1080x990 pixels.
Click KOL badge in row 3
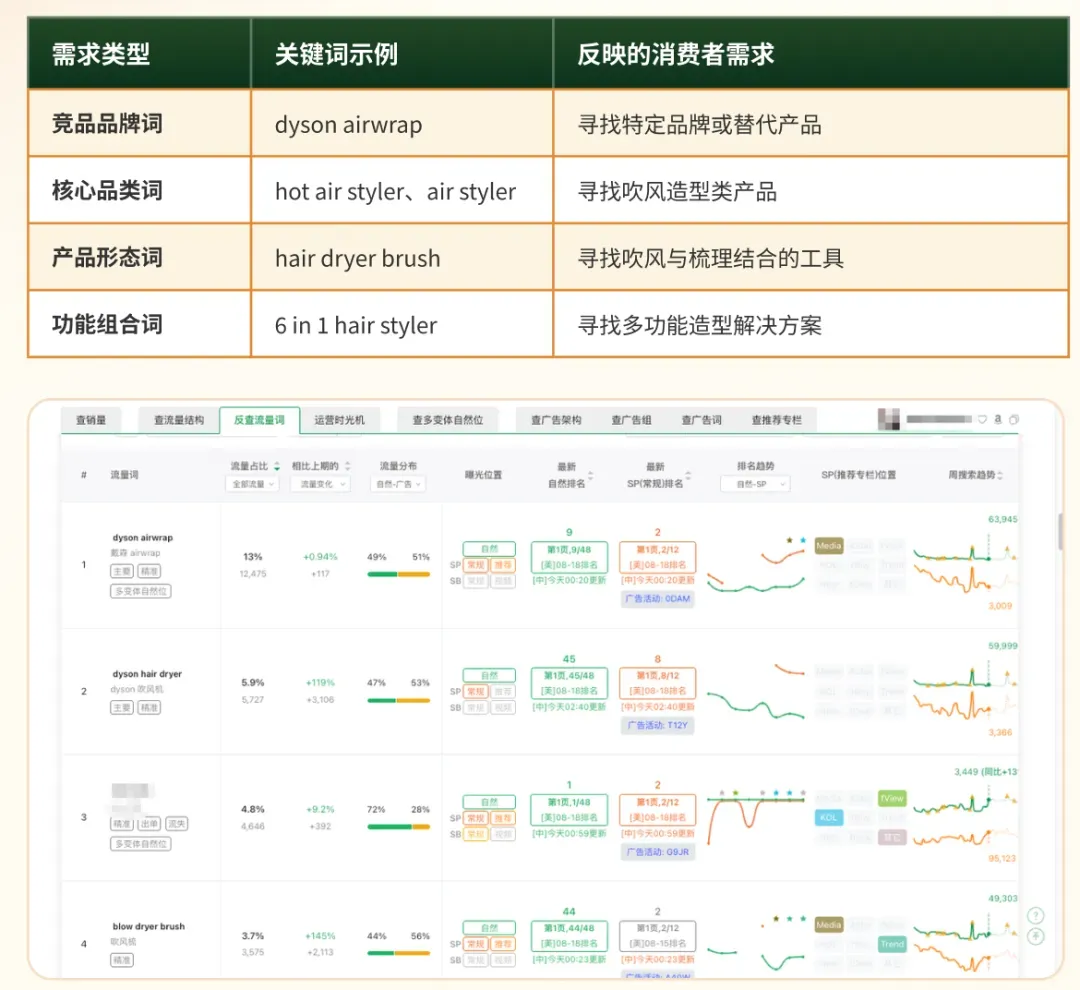(x=829, y=818)
